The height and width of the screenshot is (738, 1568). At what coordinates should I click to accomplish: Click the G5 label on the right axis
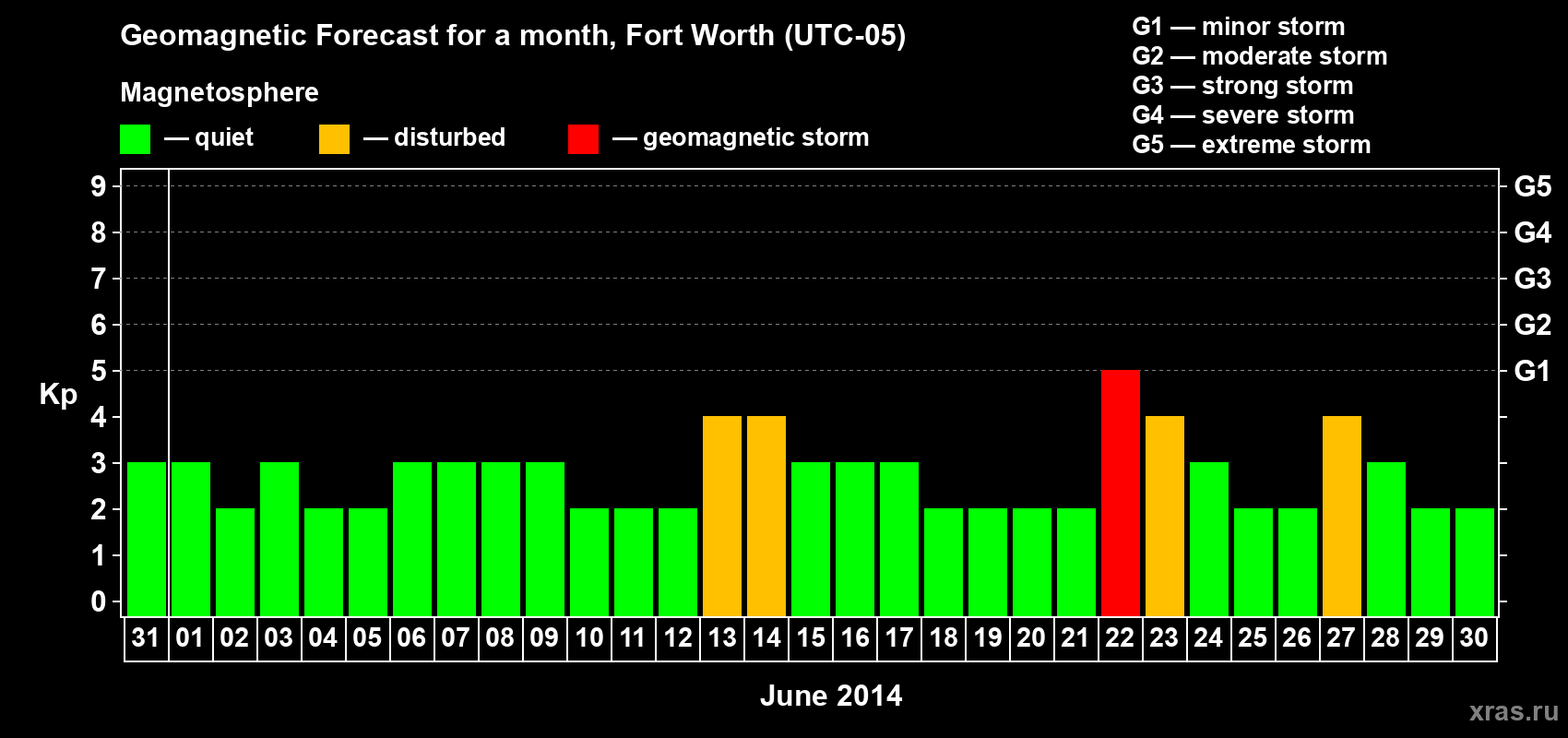click(1532, 186)
